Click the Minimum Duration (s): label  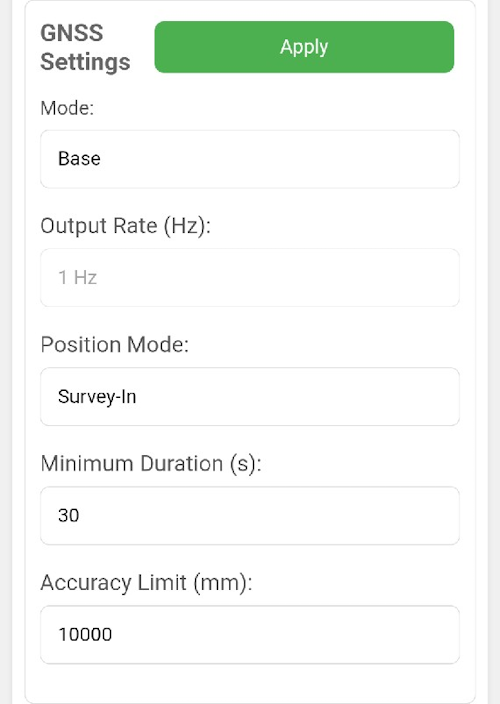tap(151, 464)
